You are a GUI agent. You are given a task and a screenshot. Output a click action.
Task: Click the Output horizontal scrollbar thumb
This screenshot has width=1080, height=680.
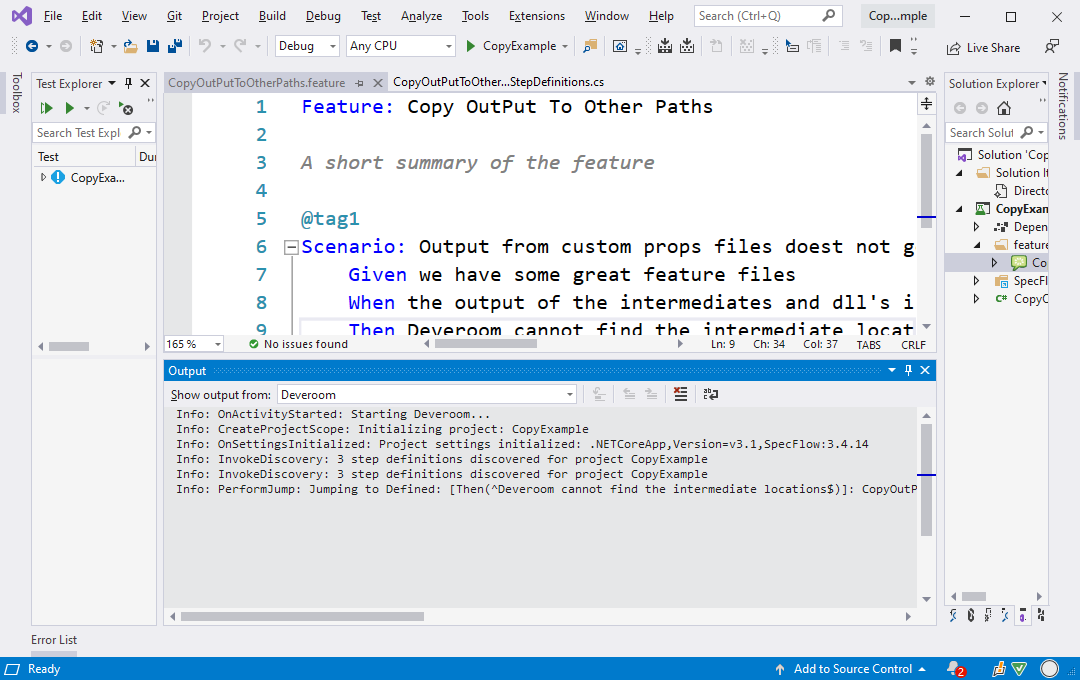click(302, 617)
